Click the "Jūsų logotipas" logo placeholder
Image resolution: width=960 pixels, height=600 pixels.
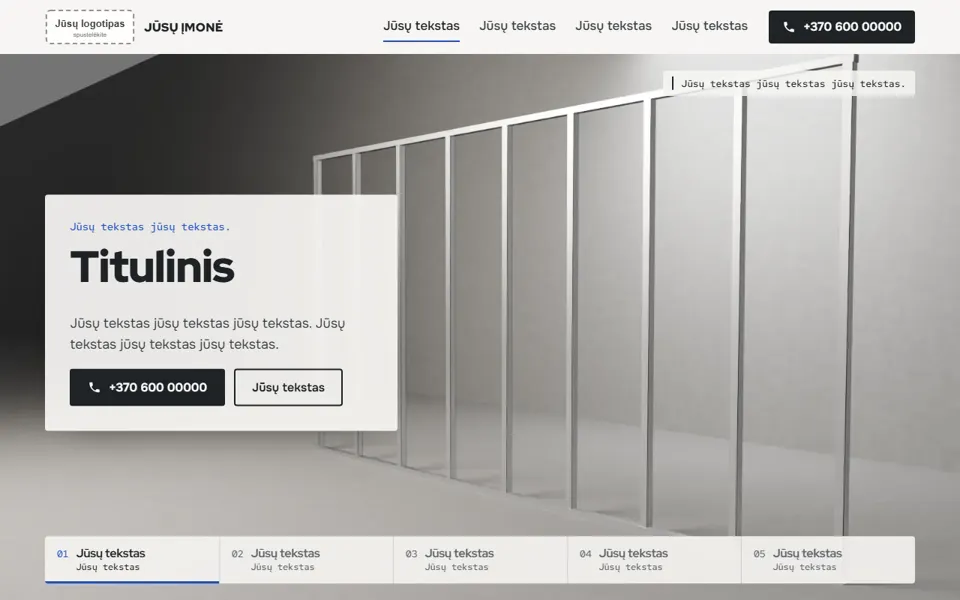coord(90,27)
